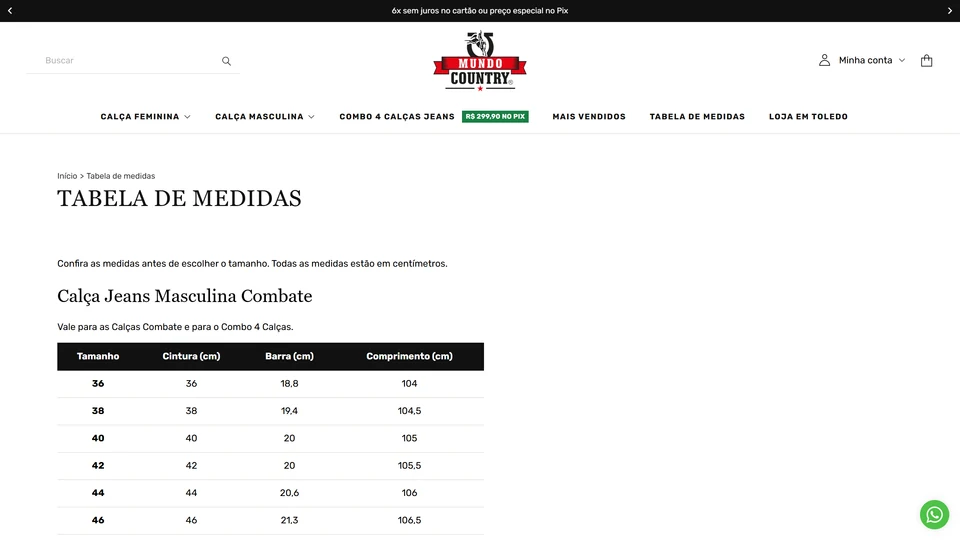Expand the Calça Feminina menu

(x=146, y=116)
